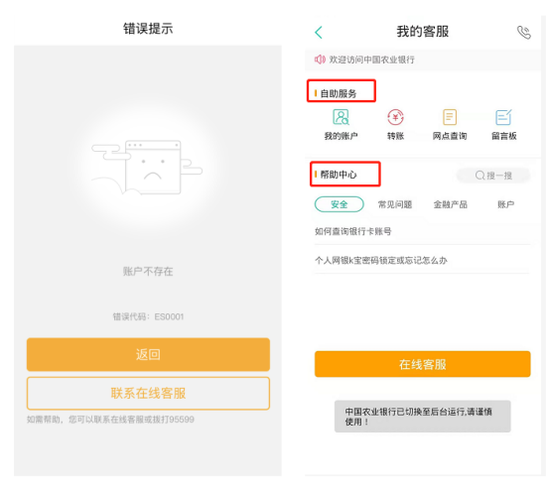
Task: Click the sad face error illustration
Action: click(147, 168)
